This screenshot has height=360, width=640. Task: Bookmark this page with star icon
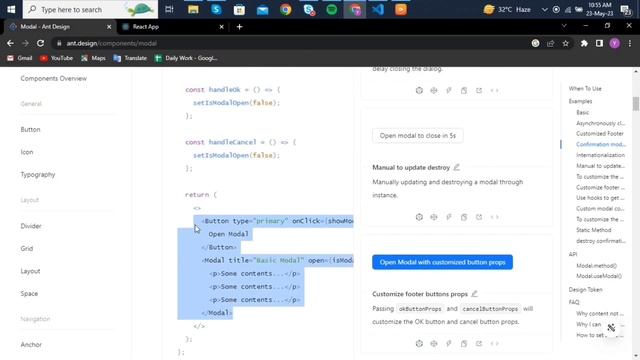click(x=565, y=43)
